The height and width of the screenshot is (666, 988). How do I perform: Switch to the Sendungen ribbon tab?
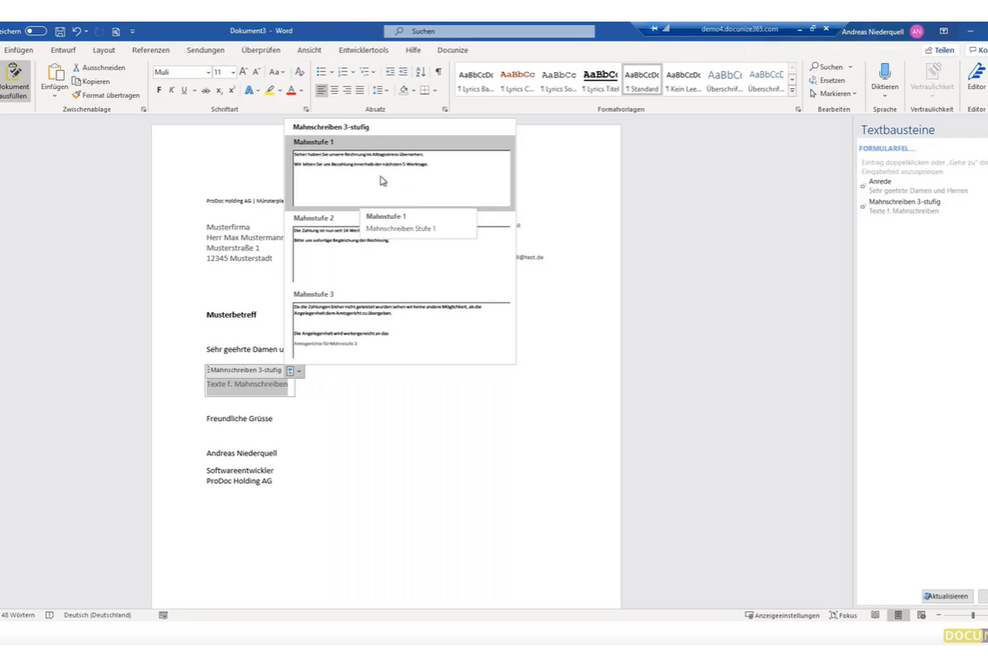(206, 49)
